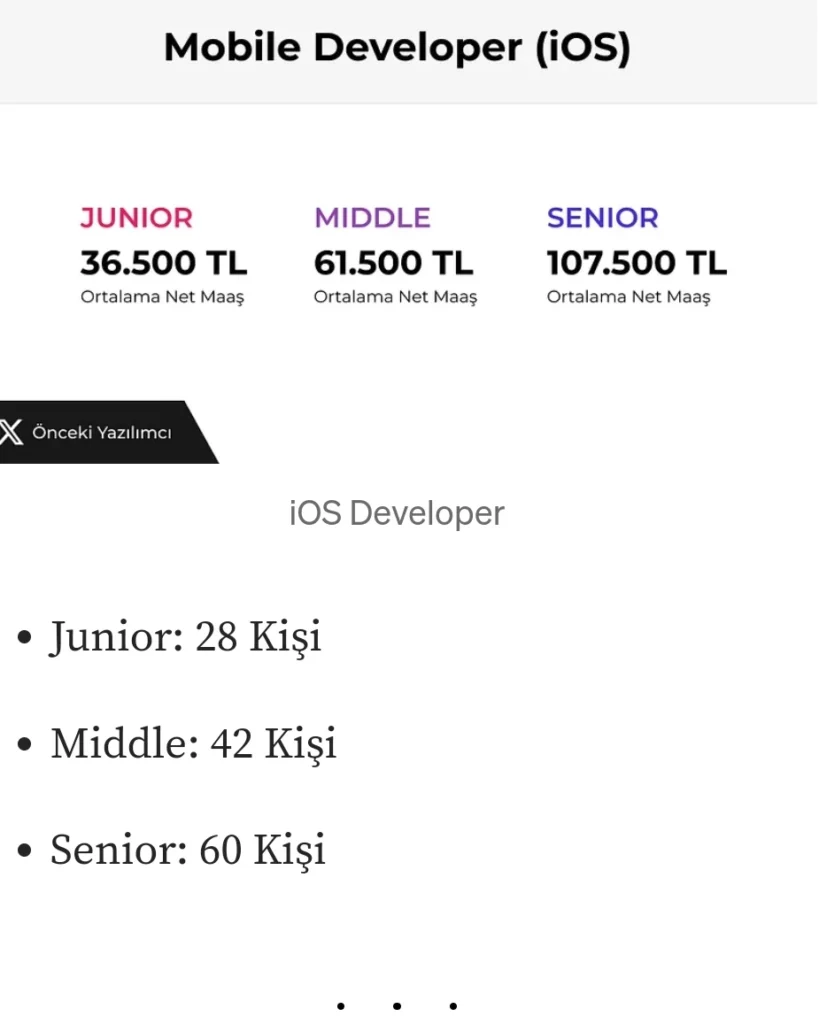Click the bullet point before Middle

(x=26, y=745)
